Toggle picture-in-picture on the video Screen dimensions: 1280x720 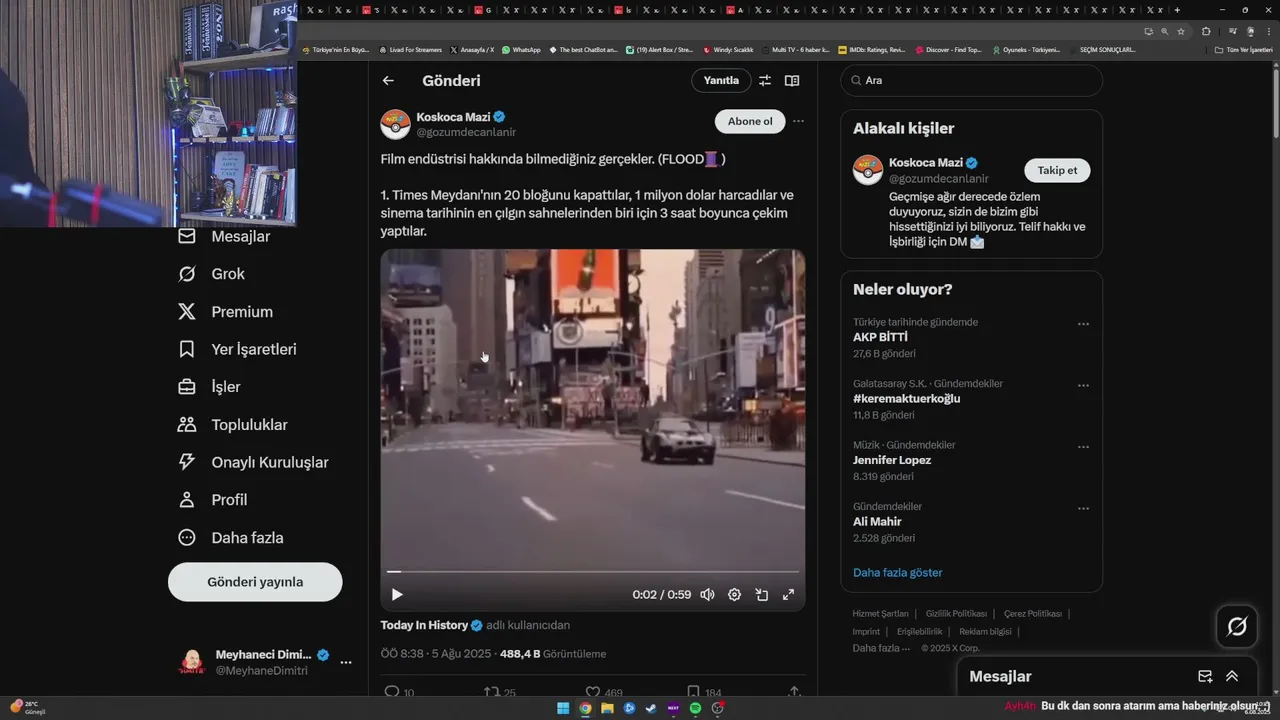click(x=761, y=594)
